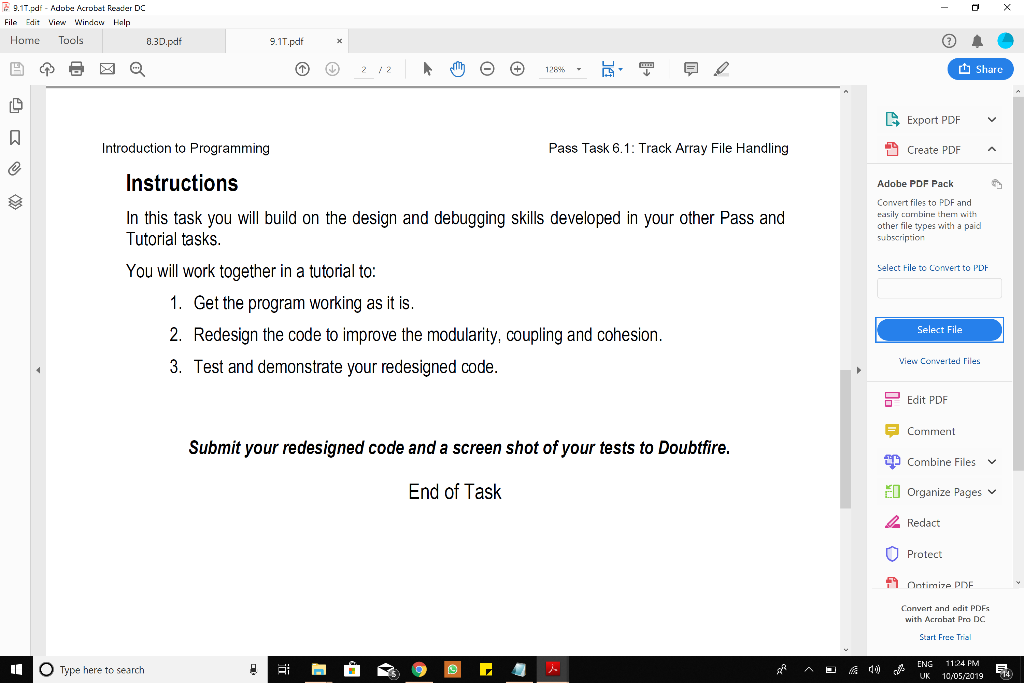Choose the selection arrow tool

pos(427,69)
